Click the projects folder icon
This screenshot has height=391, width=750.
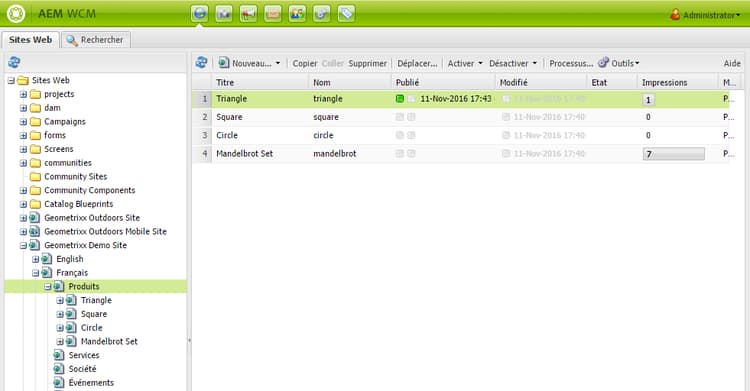coord(35,94)
